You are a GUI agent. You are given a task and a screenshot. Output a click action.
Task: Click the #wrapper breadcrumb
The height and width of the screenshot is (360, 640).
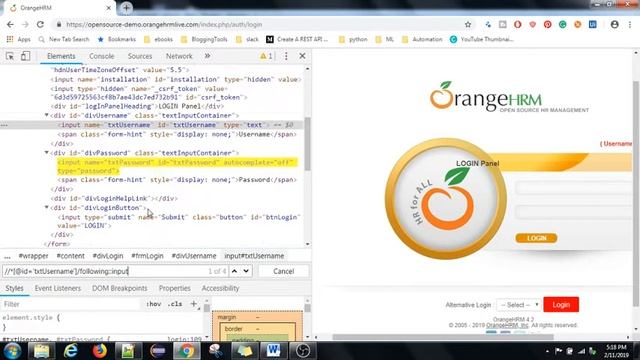point(33,256)
